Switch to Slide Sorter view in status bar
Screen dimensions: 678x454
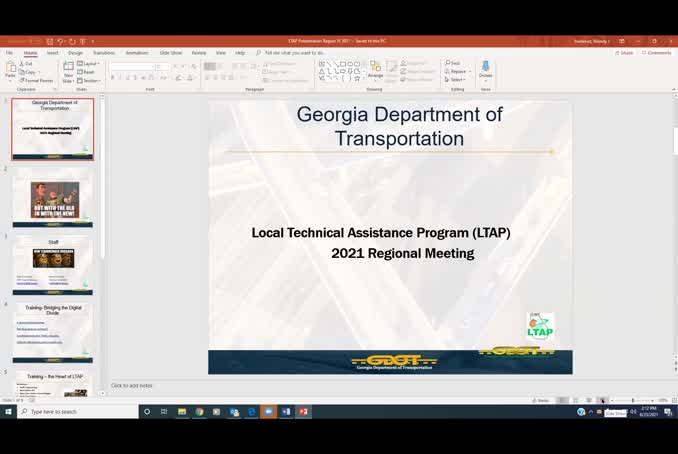tap(576, 400)
